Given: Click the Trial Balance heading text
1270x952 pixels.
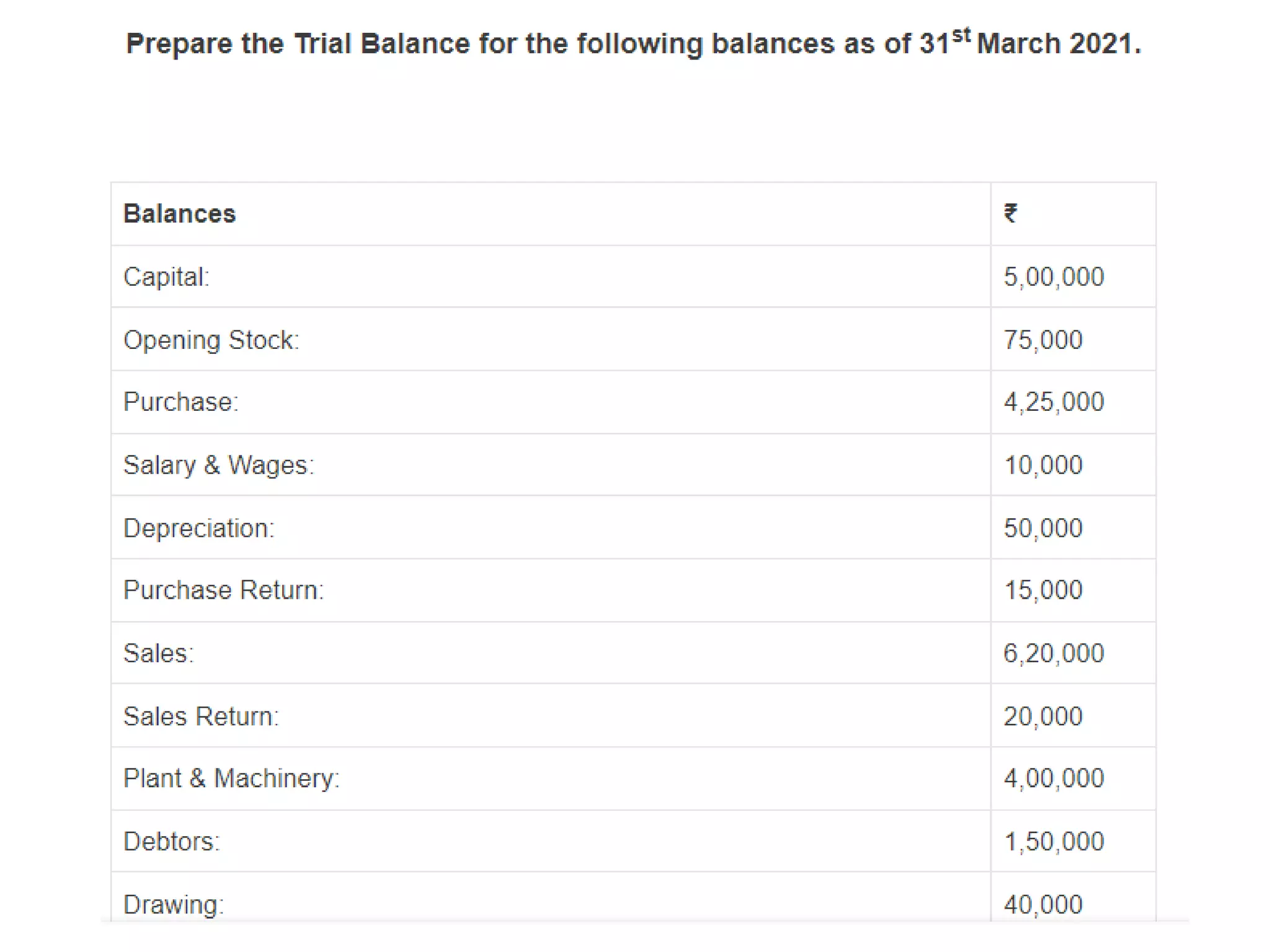Looking at the screenshot, I should tap(633, 43).
